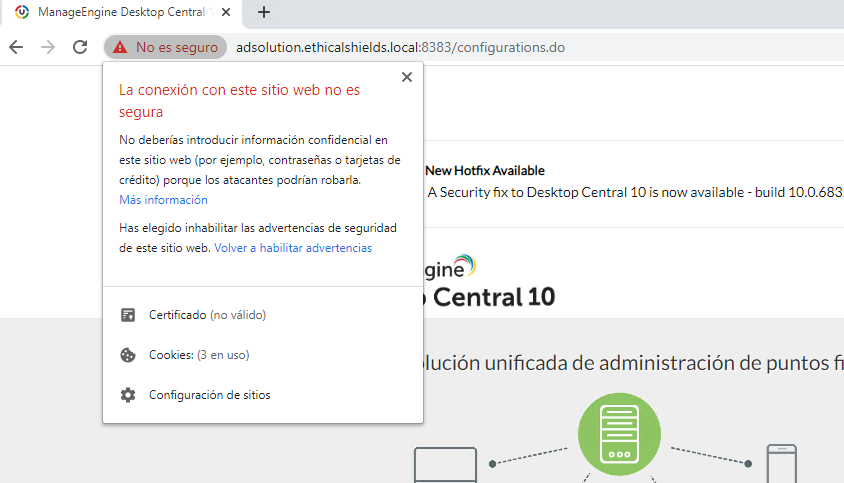Image resolution: width=844 pixels, height=483 pixels.
Task: Click the ManageEngine tab favicon
Action: click(22, 12)
